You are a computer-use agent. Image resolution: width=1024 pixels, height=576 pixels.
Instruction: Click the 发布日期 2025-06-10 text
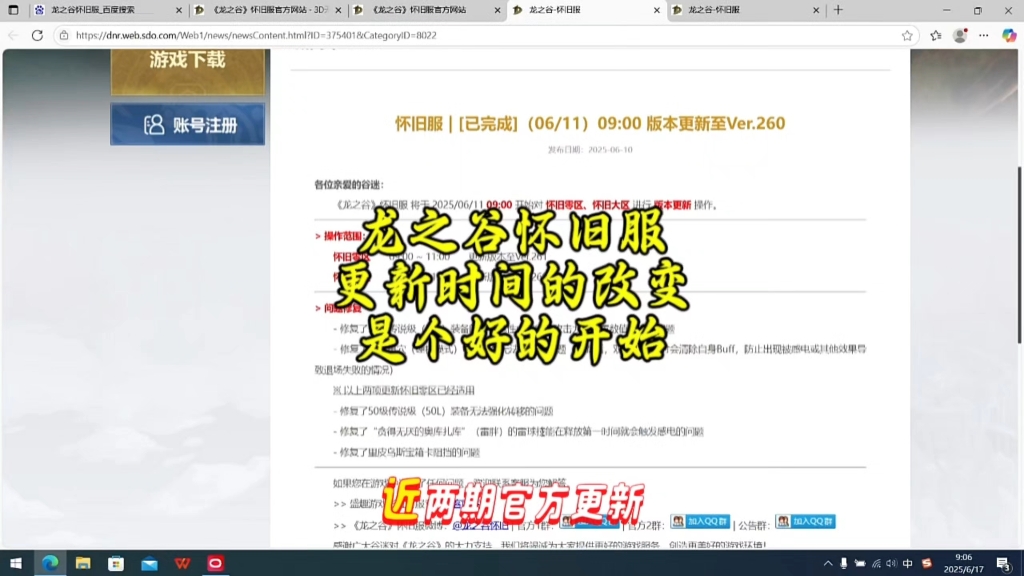click(590, 150)
